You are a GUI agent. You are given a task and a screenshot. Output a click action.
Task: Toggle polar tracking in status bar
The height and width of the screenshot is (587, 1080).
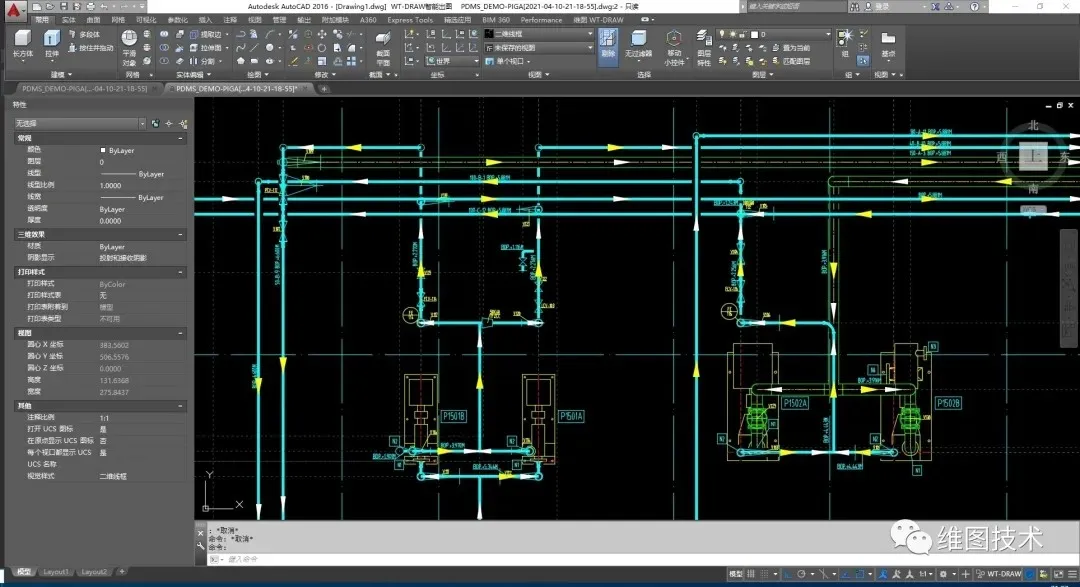click(801, 574)
